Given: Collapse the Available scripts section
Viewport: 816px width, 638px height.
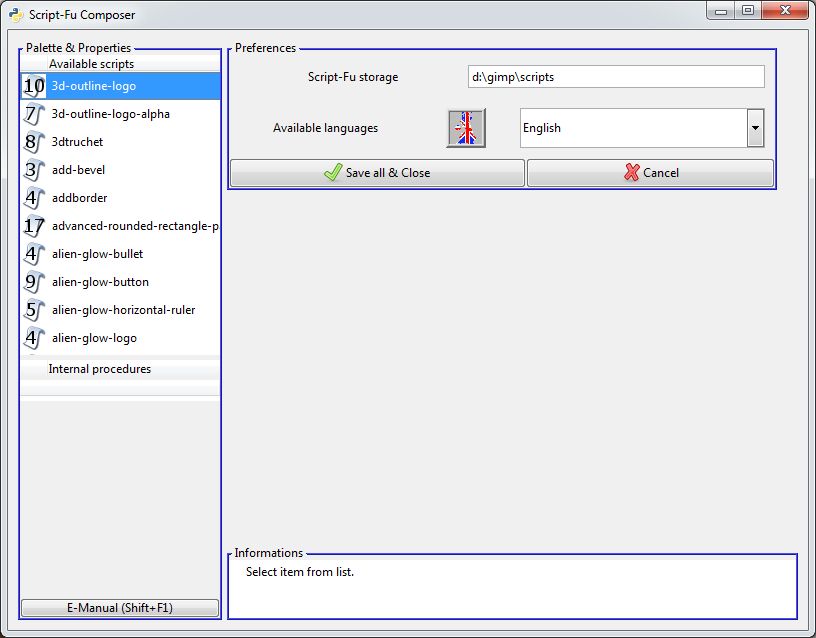Looking at the screenshot, I should click(91, 64).
